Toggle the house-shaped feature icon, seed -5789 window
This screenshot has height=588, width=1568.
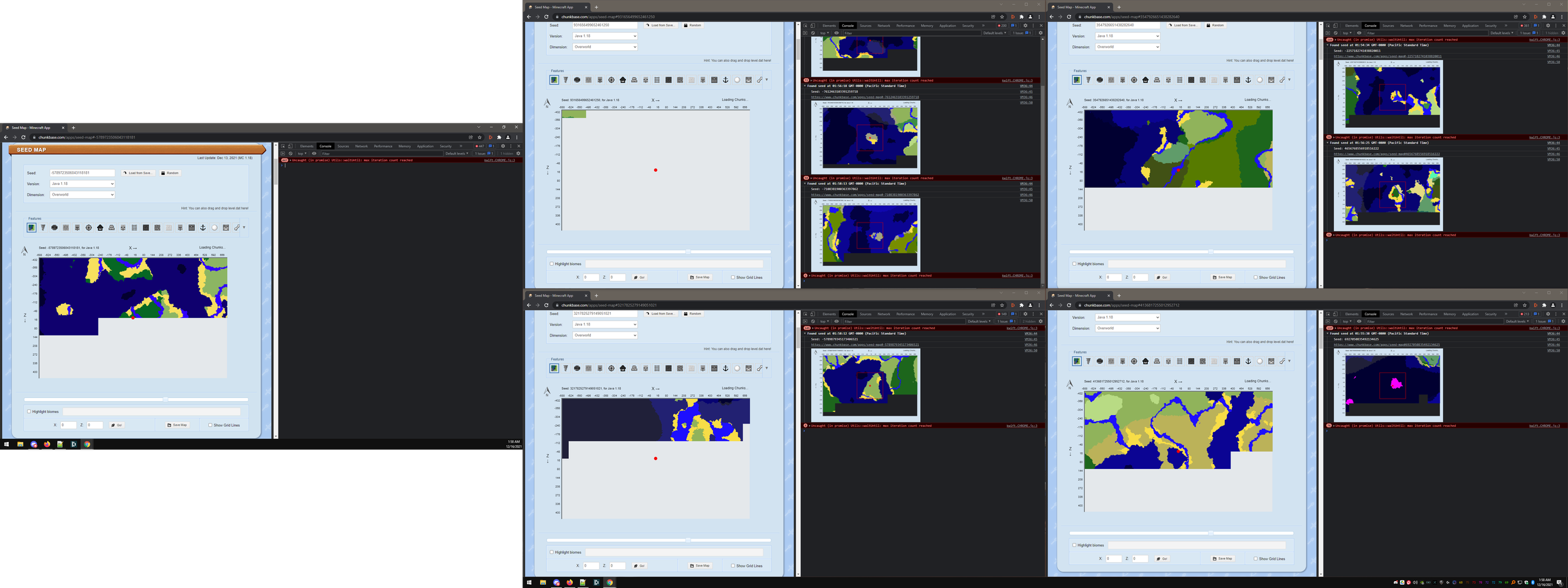(x=100, y=228)
